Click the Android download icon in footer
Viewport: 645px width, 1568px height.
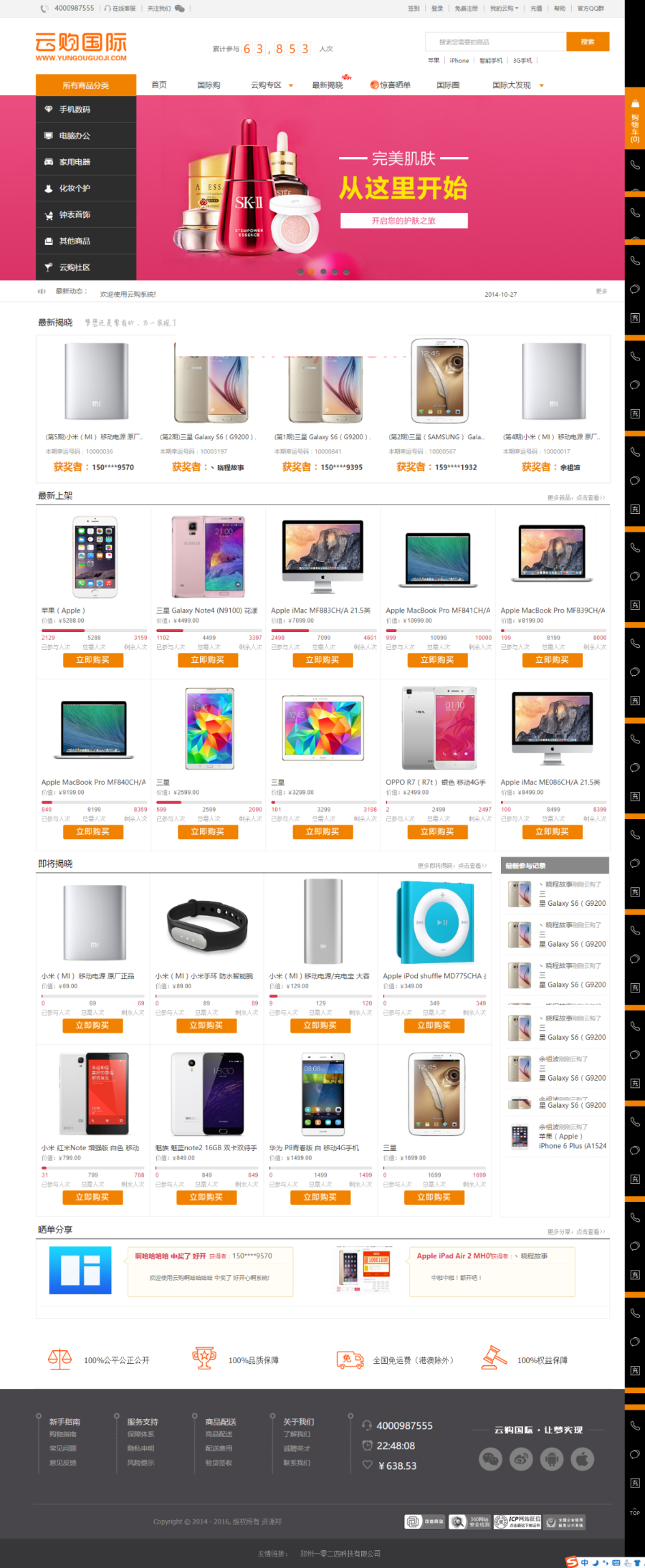(x=552, y=1458)
